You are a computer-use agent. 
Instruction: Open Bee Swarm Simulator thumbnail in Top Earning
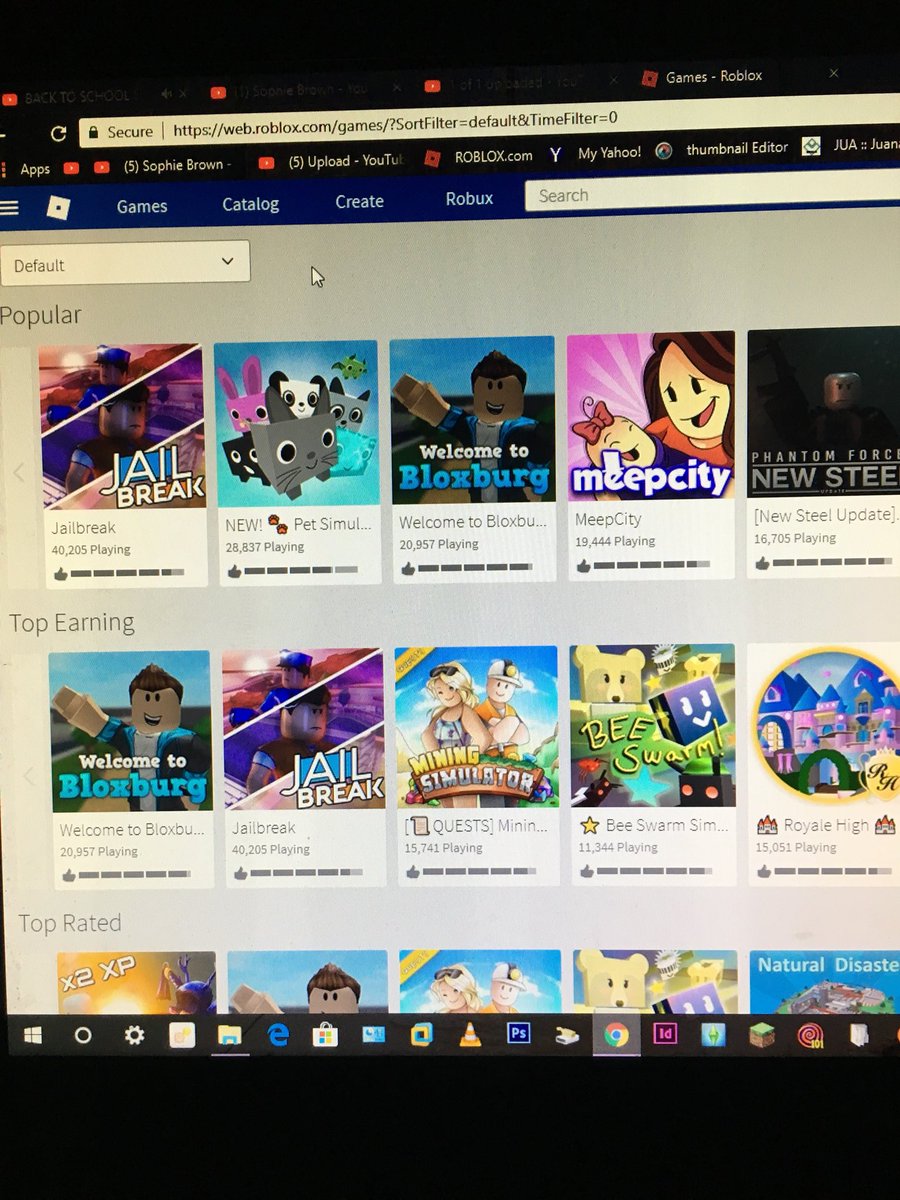coord(653,726)
